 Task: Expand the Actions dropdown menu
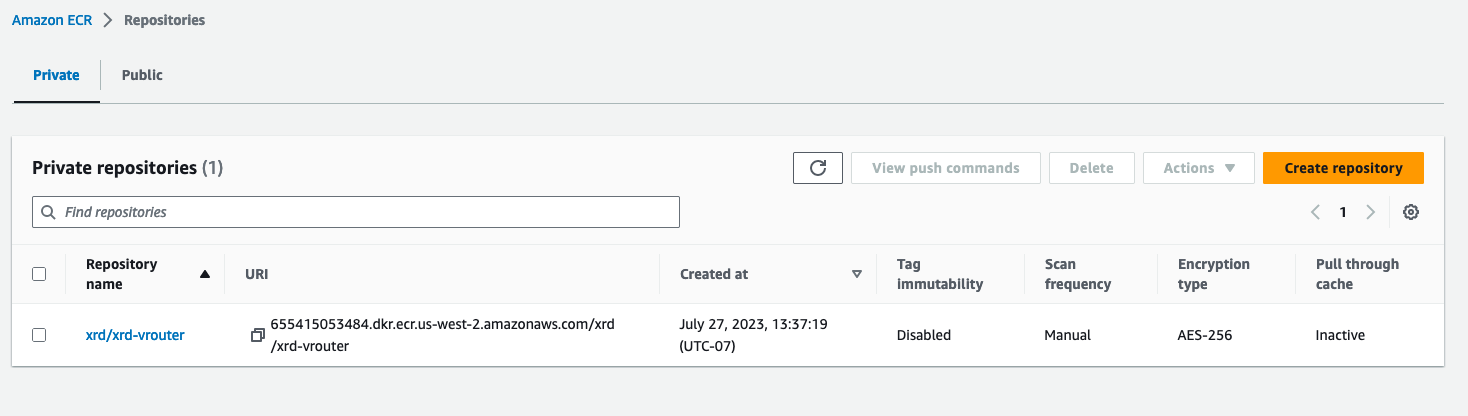[x=1198, y=168]
